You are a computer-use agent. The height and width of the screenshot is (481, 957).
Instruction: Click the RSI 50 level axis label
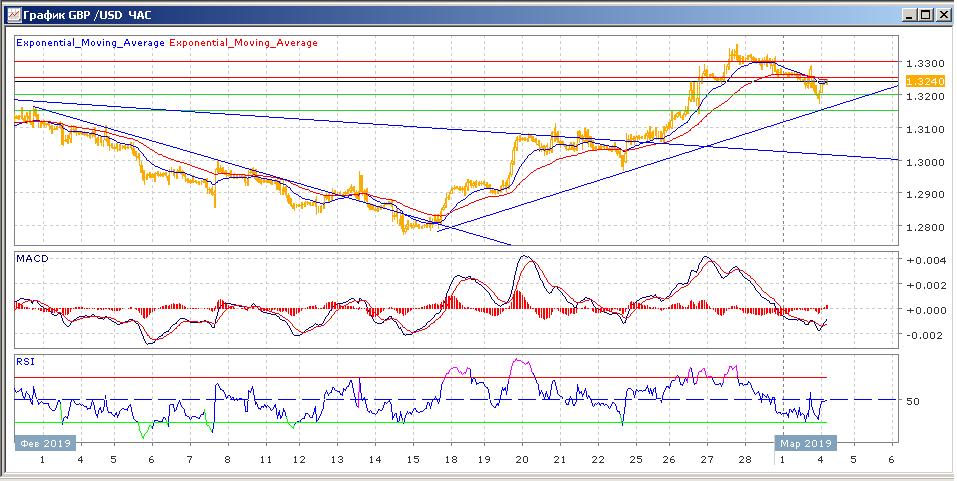[x=913, y=401]
